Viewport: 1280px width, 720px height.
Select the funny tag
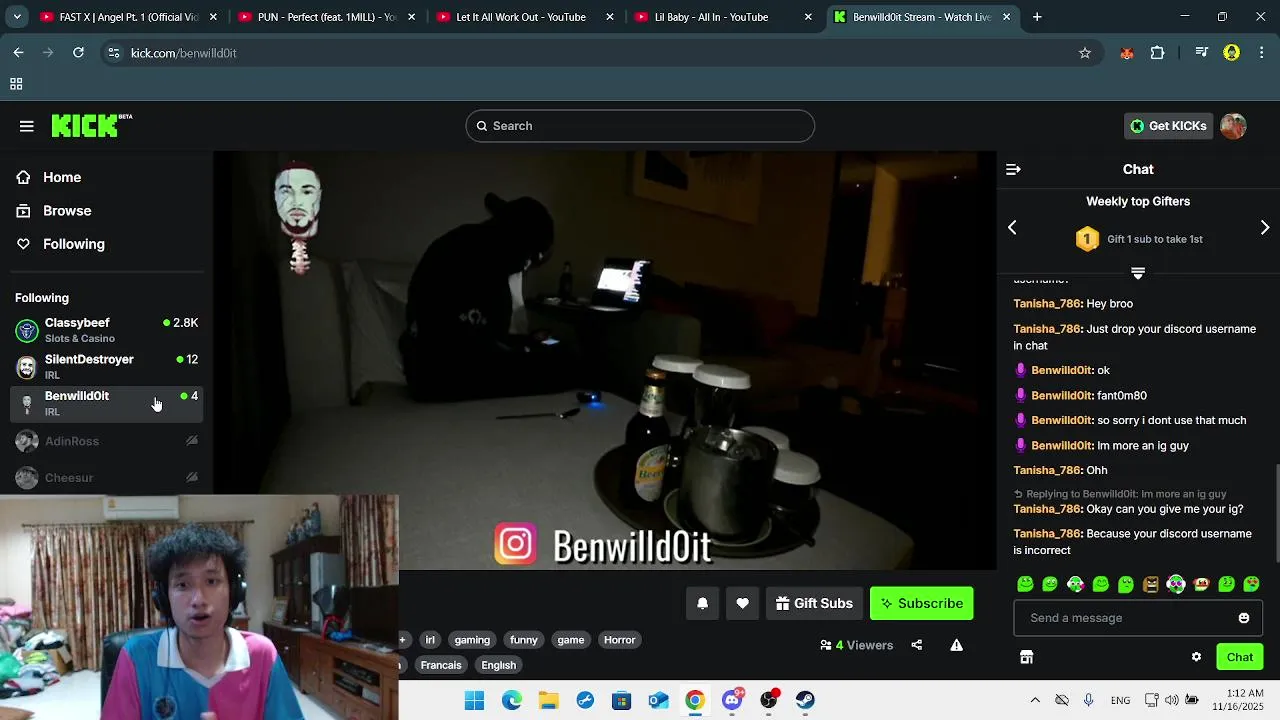click(524, 640)
